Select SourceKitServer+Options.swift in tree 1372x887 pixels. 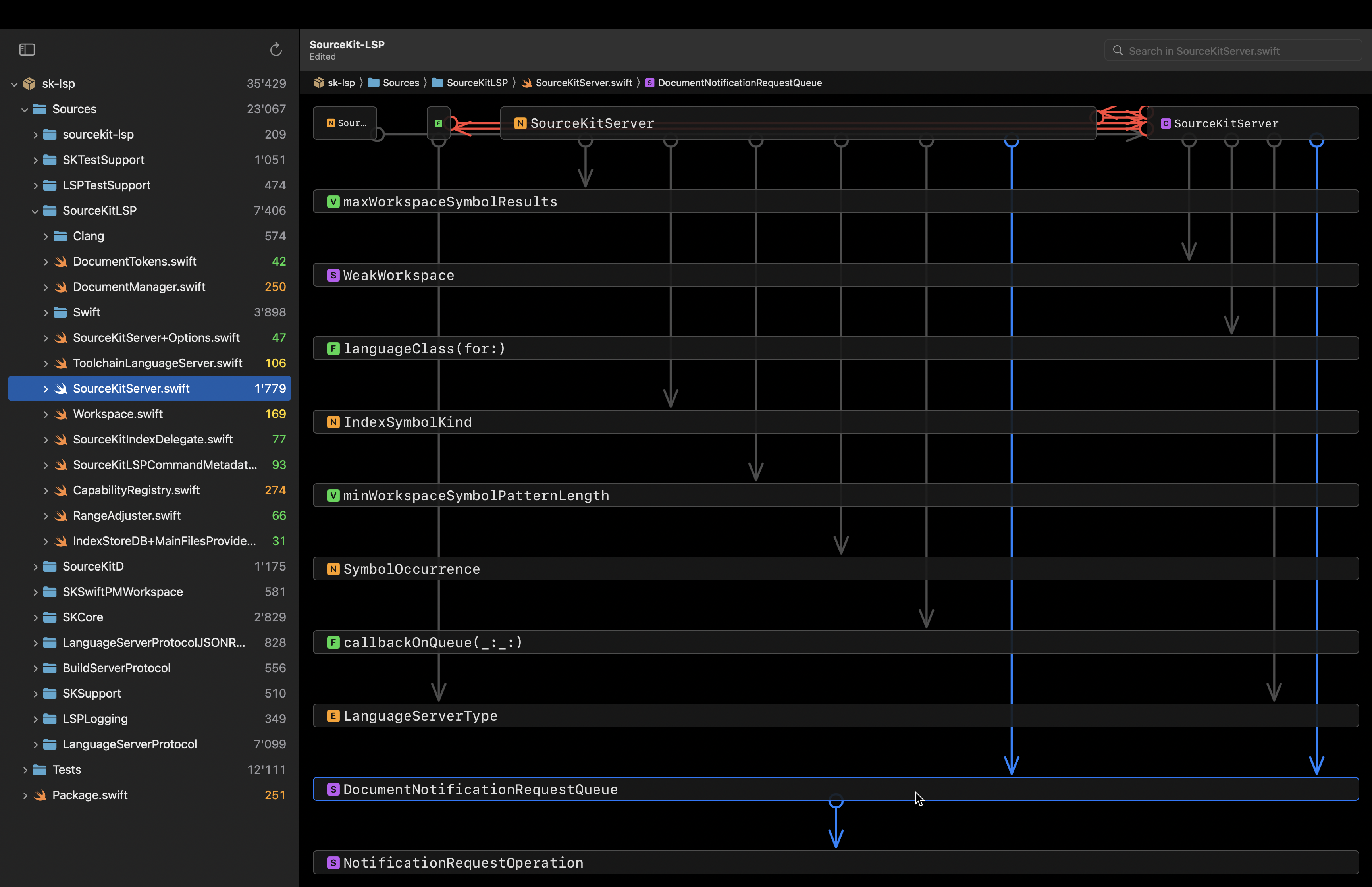coord(150,337)
